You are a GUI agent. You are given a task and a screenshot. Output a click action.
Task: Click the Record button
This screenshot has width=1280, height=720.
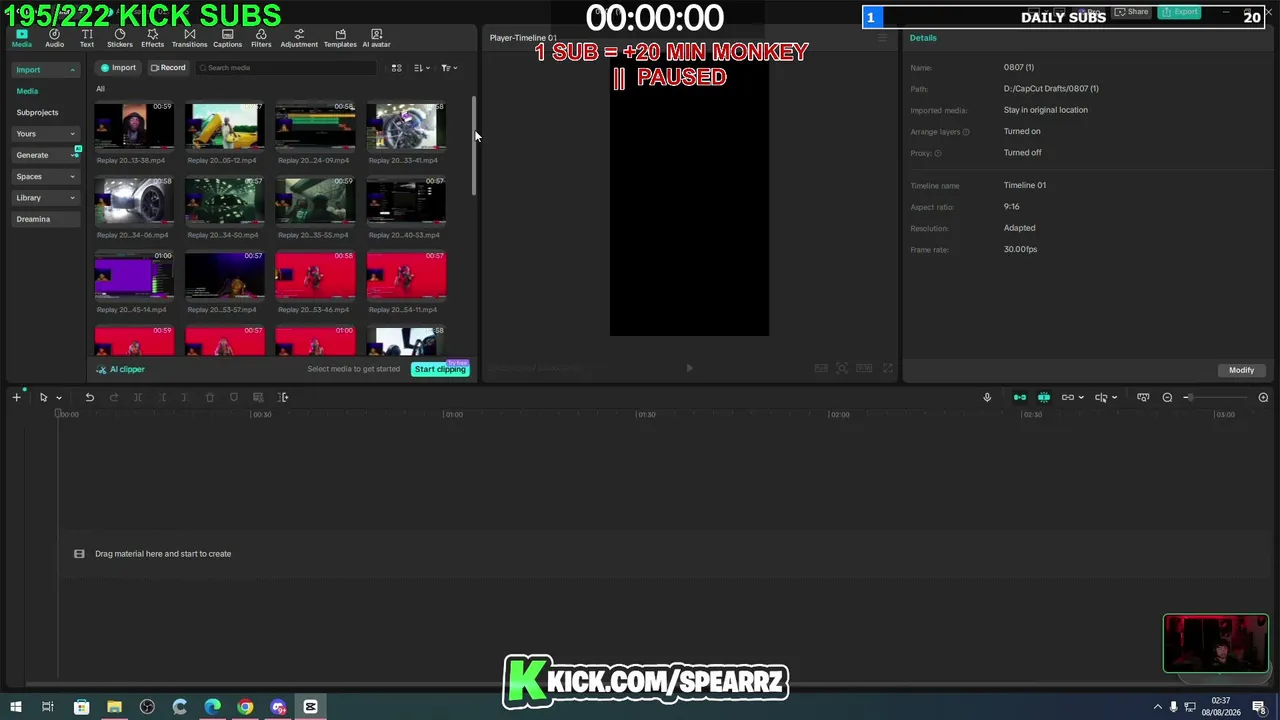(x=168, y=68)
